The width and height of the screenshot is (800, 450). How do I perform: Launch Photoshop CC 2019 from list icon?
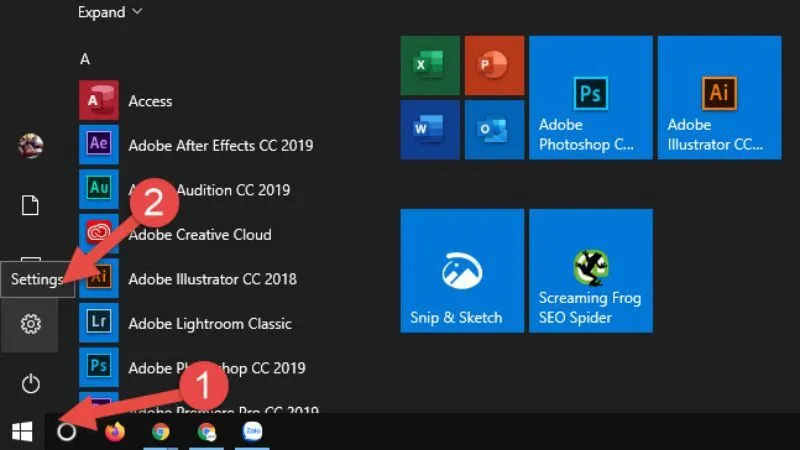(98, 367)
